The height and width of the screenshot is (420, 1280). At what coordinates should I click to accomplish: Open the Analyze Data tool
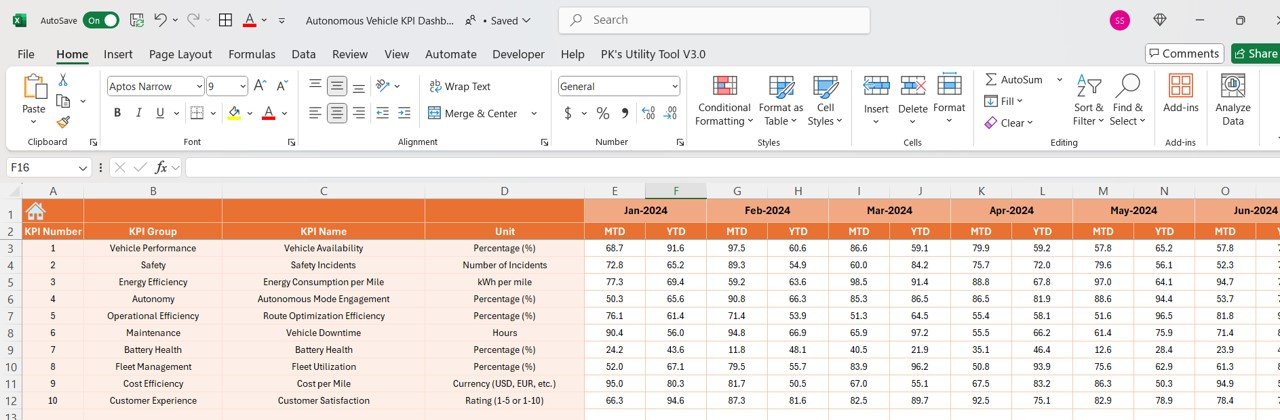click(1233, 87)
